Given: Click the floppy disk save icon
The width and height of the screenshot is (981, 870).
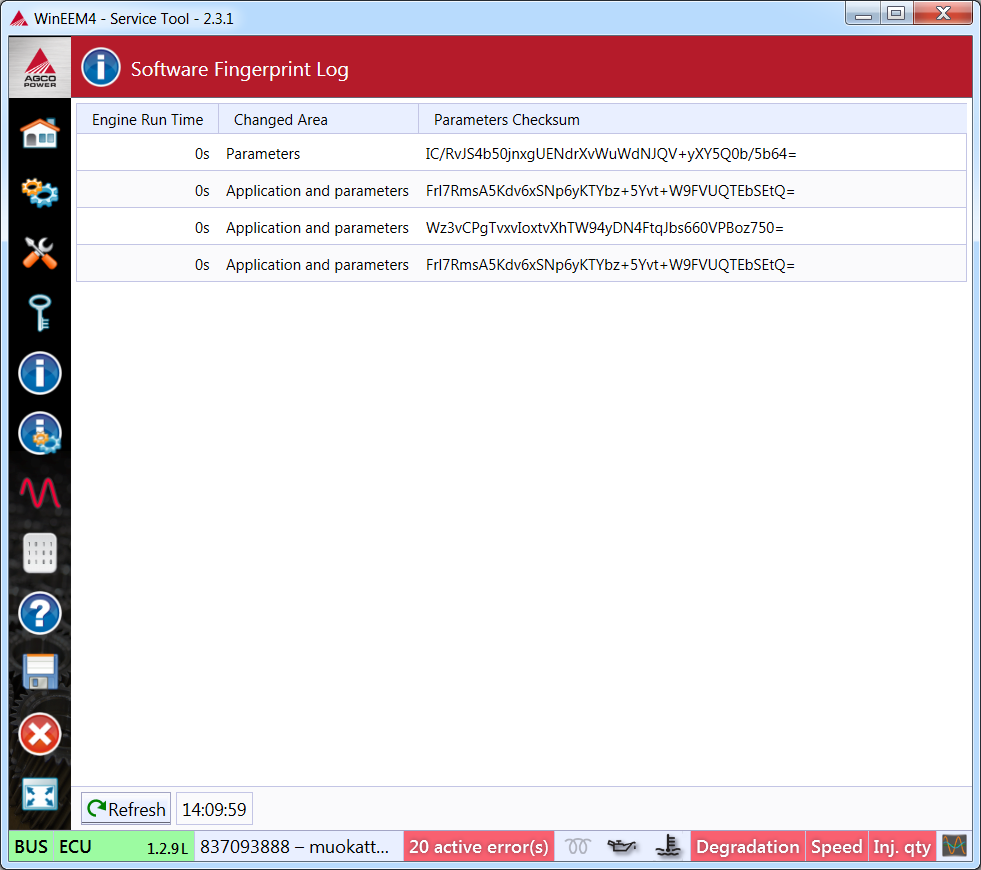Looking at the screenshot, I should (x=40, y=673).
